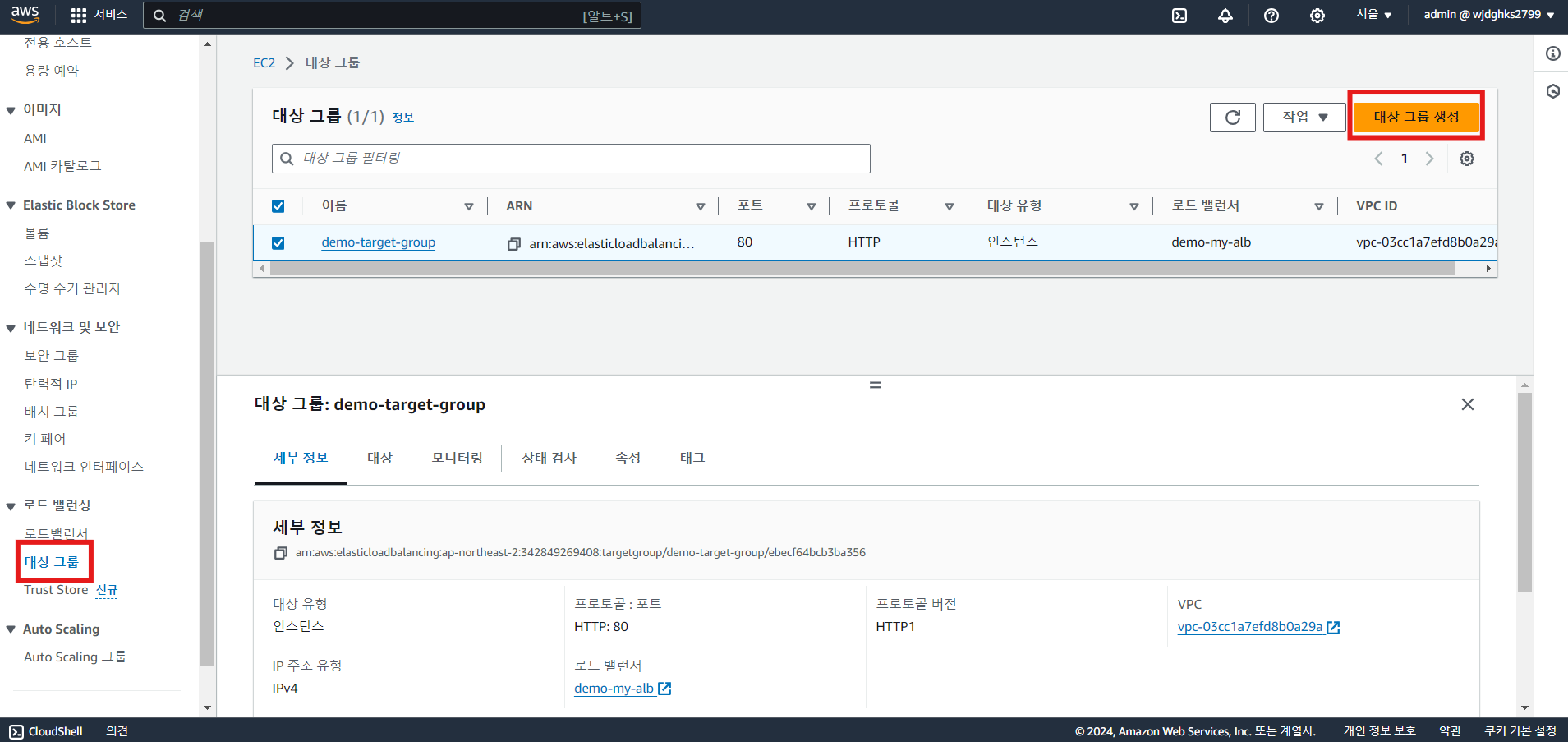
Task: Open 의견 feedback in the footer
Action: (117, 731)
